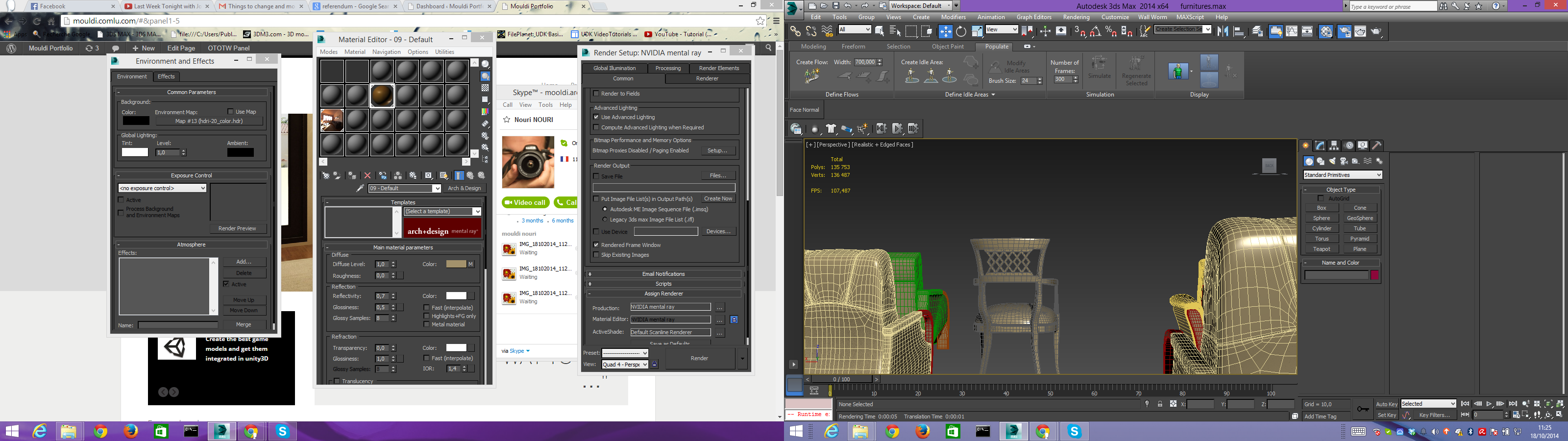The width and height of the screenshot is (1568, 441).
Task: Open the Select a template dropdown
Action: click(x=442, y=211)
